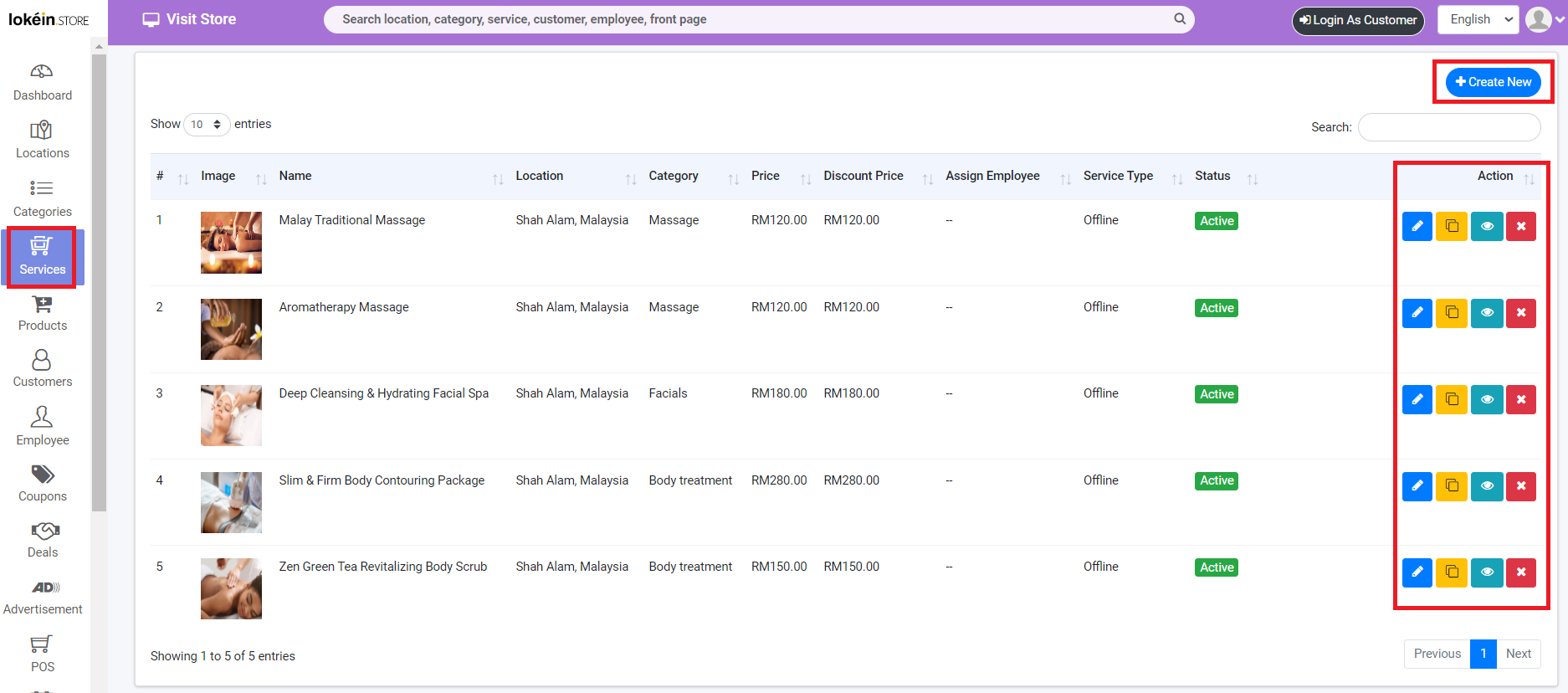Sort table by Name column

(x=391, y=176)
